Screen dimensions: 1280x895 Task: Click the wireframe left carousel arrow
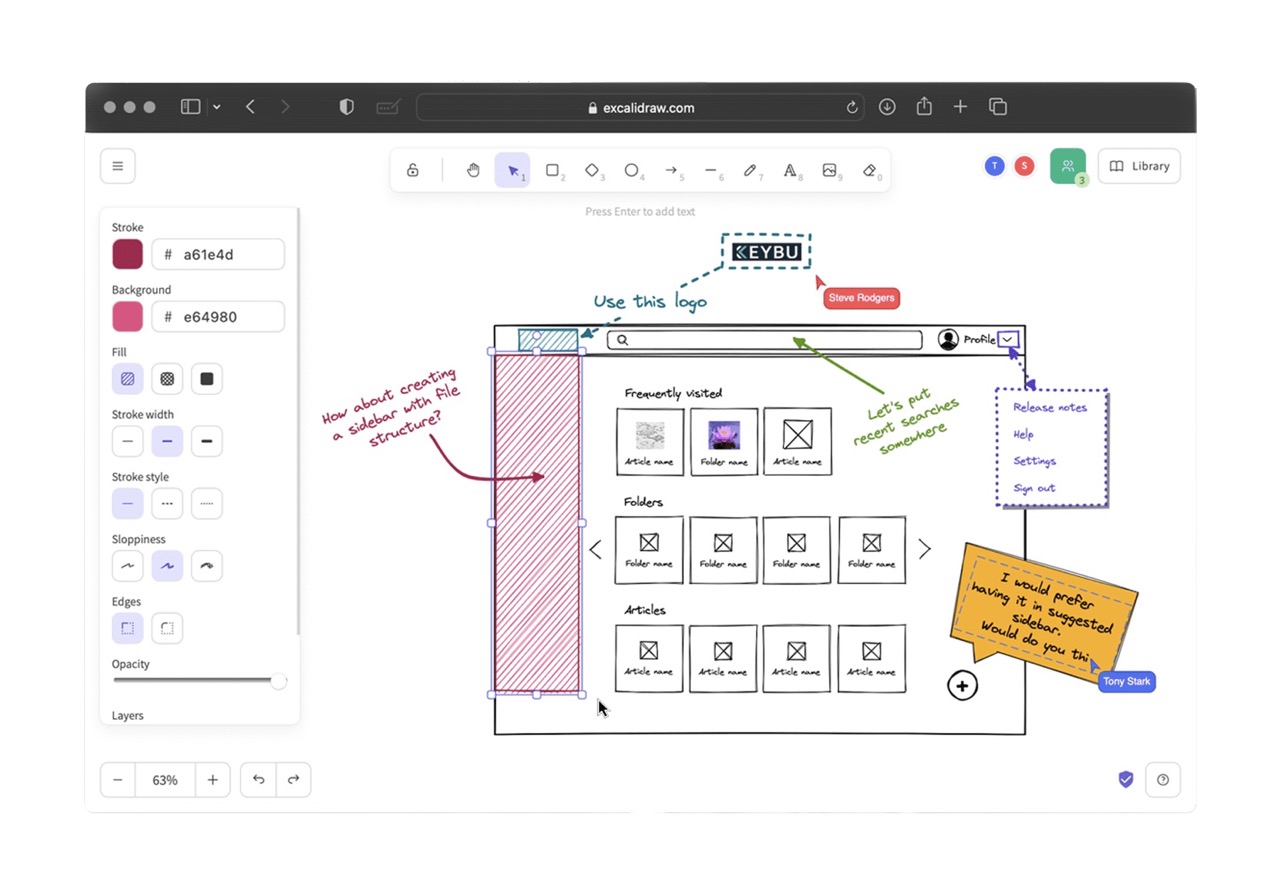tap(595, 549)
